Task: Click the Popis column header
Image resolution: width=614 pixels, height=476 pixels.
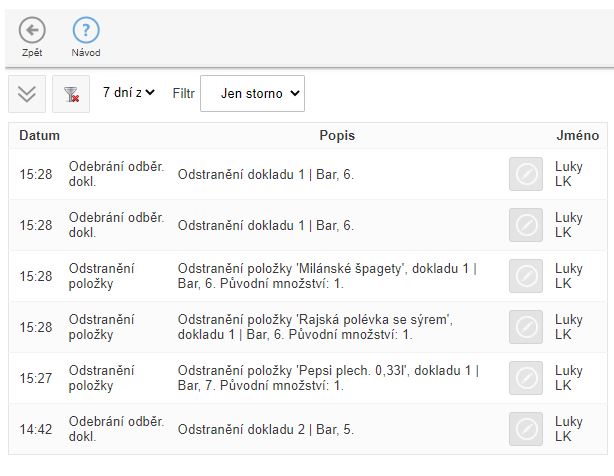Action: click(x=337, y=135)
